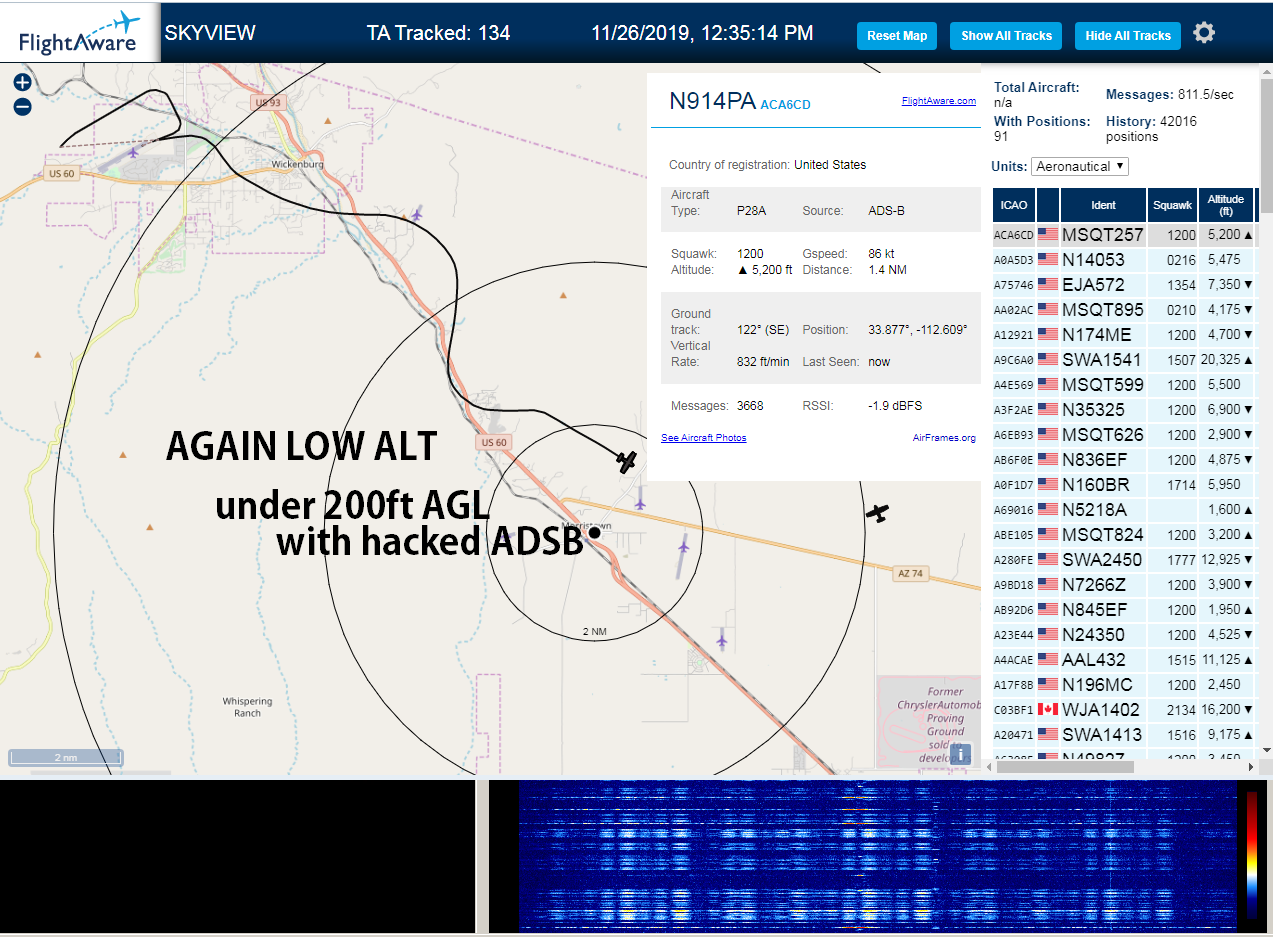Select the N24350 aircraft row
The height and width of the screenshot is (937, 1273).
1123,635
